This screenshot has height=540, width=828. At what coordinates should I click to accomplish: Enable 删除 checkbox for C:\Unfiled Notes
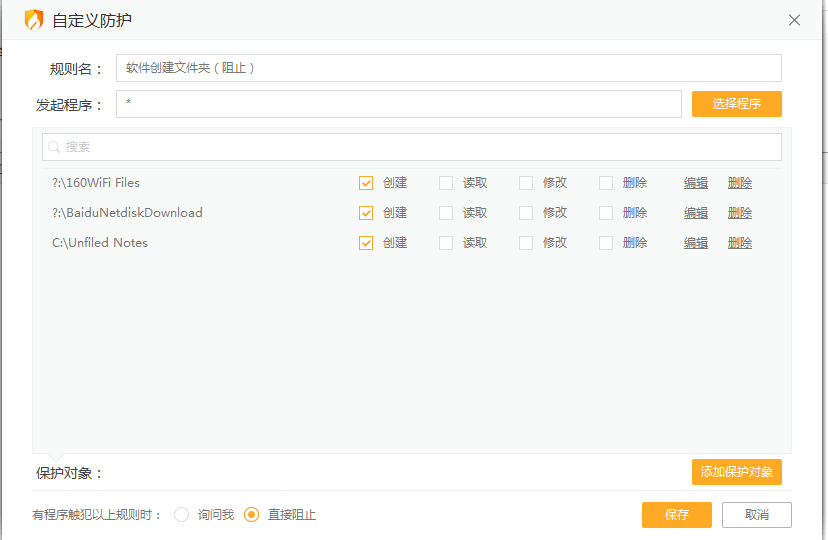tap(606, 243)
